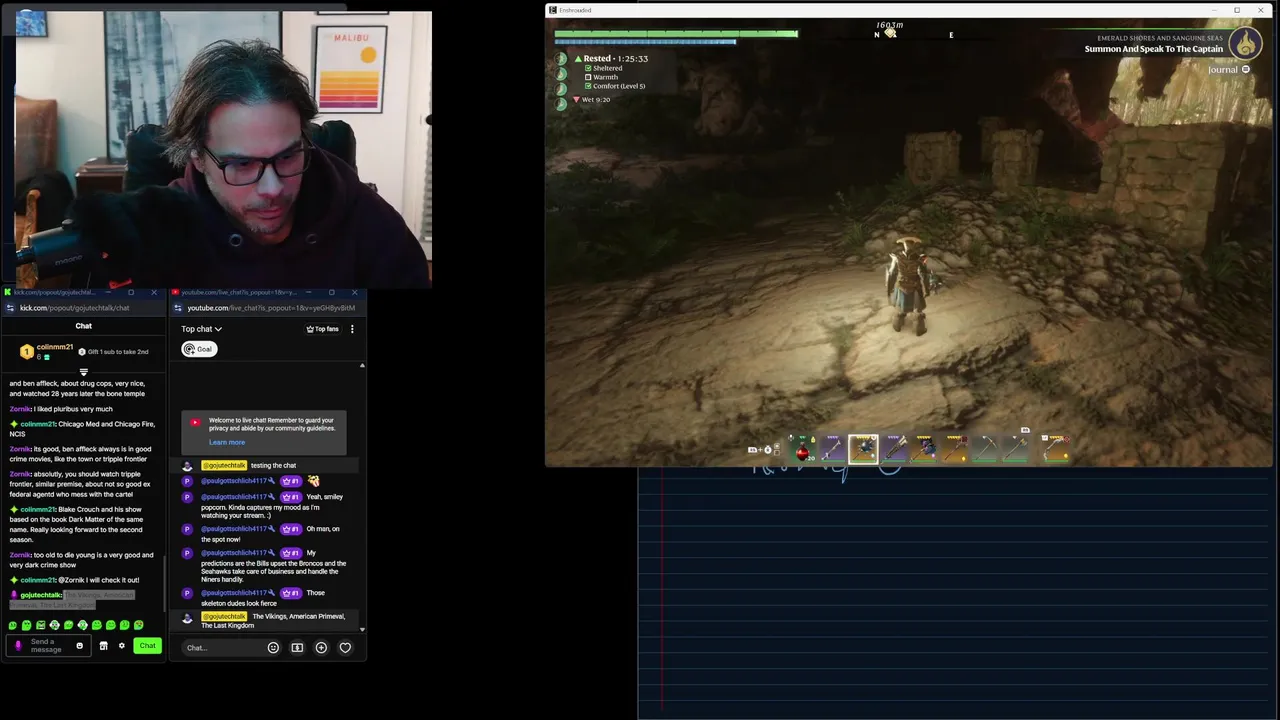Screen dimensions: 1280x720
Task: Open the Journal in the game
Action: (x=1229, y=70)
